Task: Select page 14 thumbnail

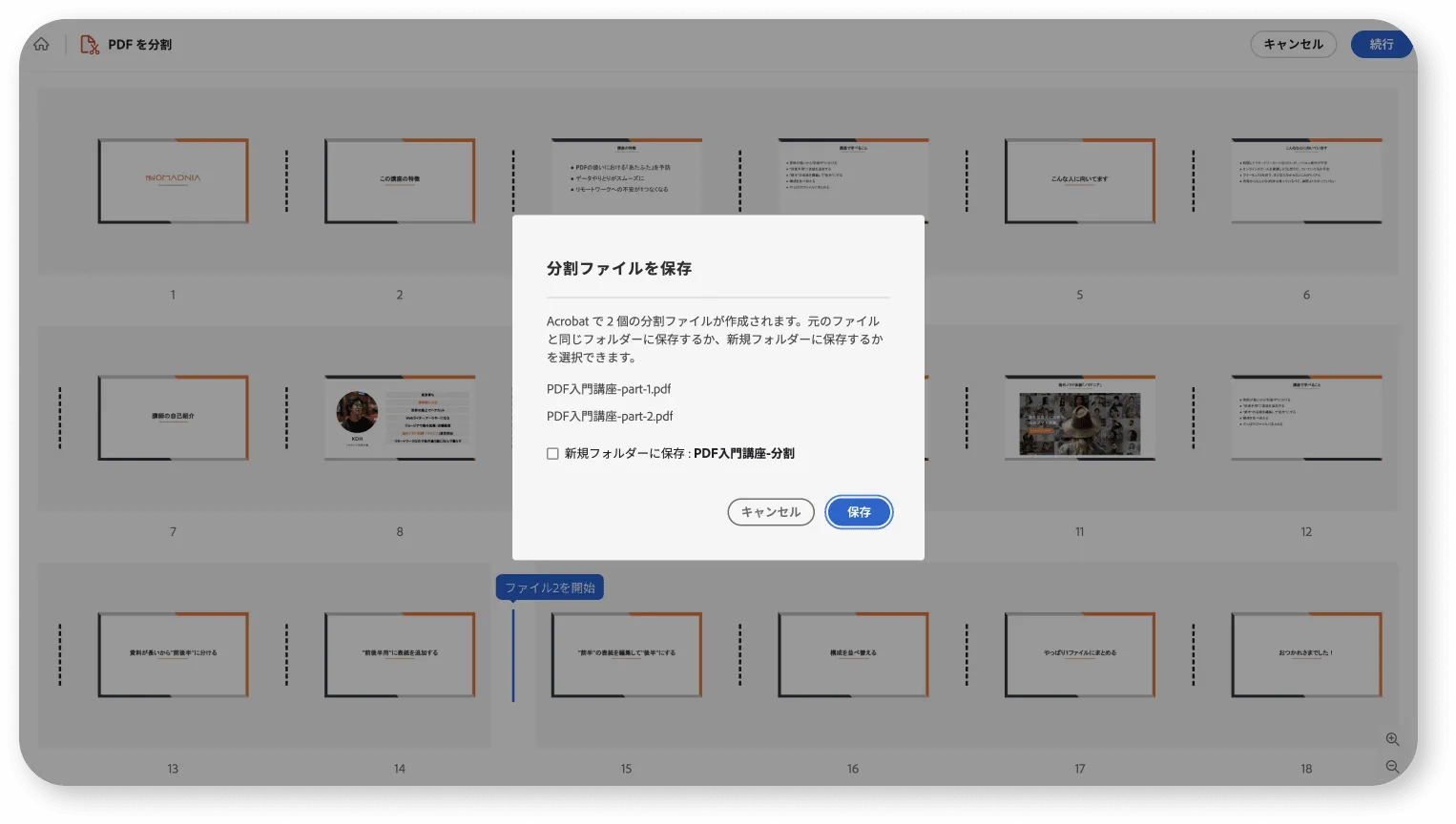Action: [400, 654]
